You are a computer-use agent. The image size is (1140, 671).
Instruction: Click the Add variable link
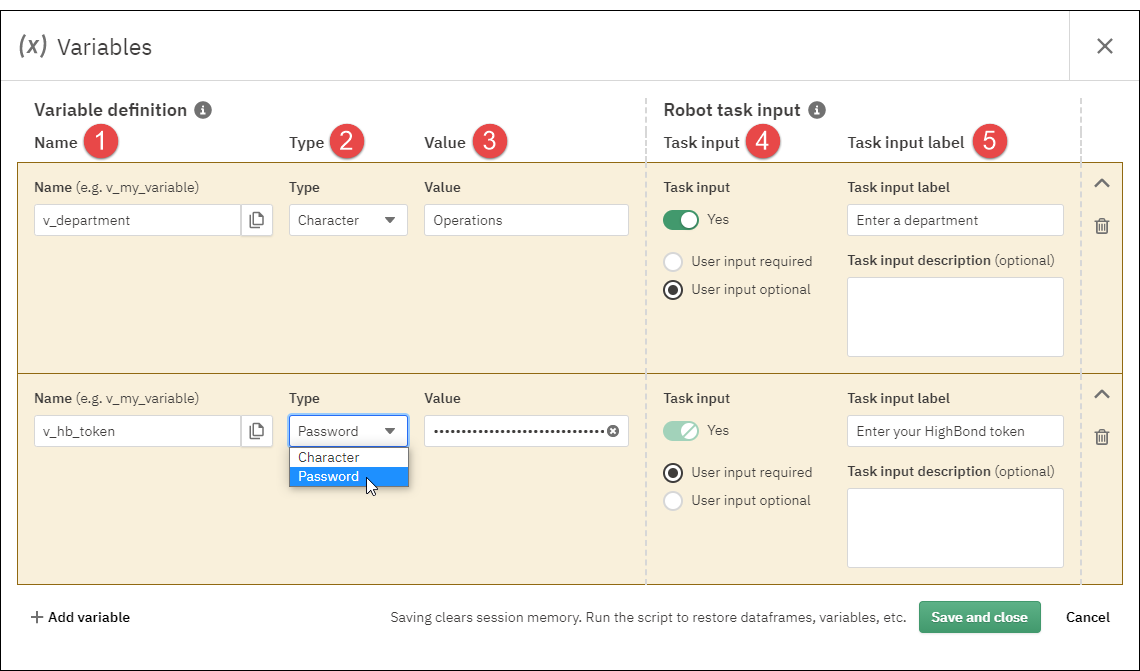pyautogui.click(x=80, y=617)
